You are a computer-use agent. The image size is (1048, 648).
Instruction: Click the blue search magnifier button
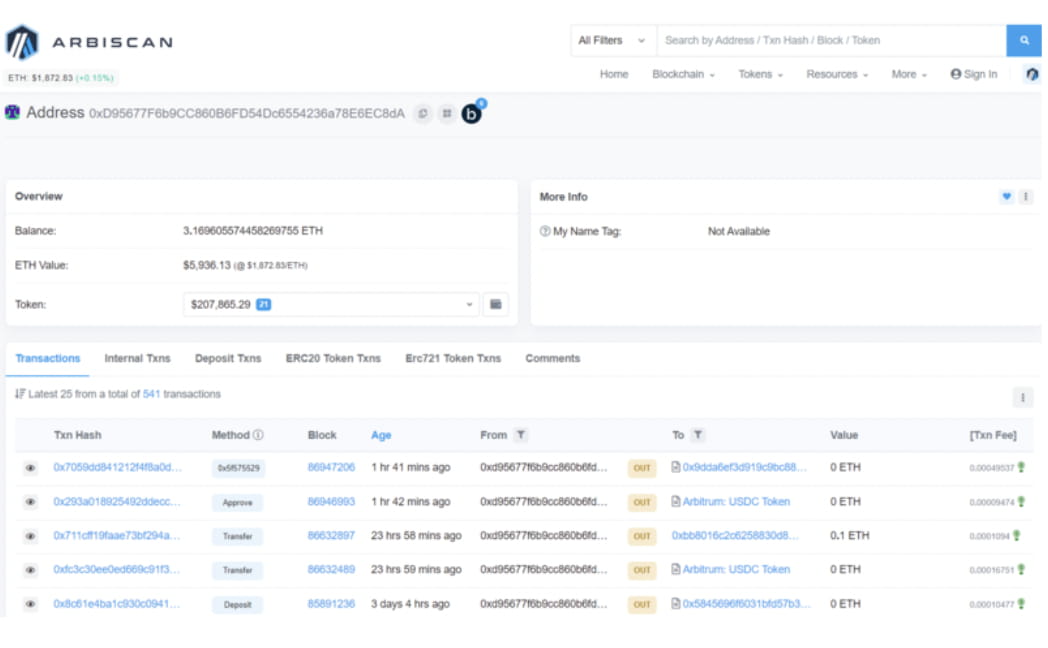pyautogui.click(x=1023, y=41)
